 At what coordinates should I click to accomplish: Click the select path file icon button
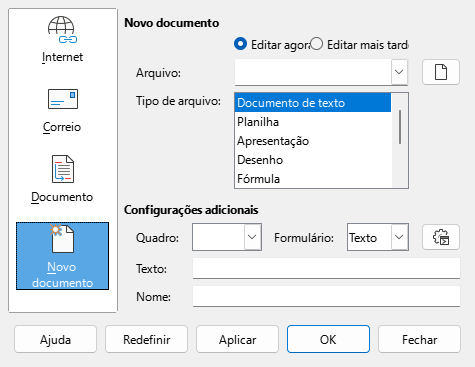[441, 72]
